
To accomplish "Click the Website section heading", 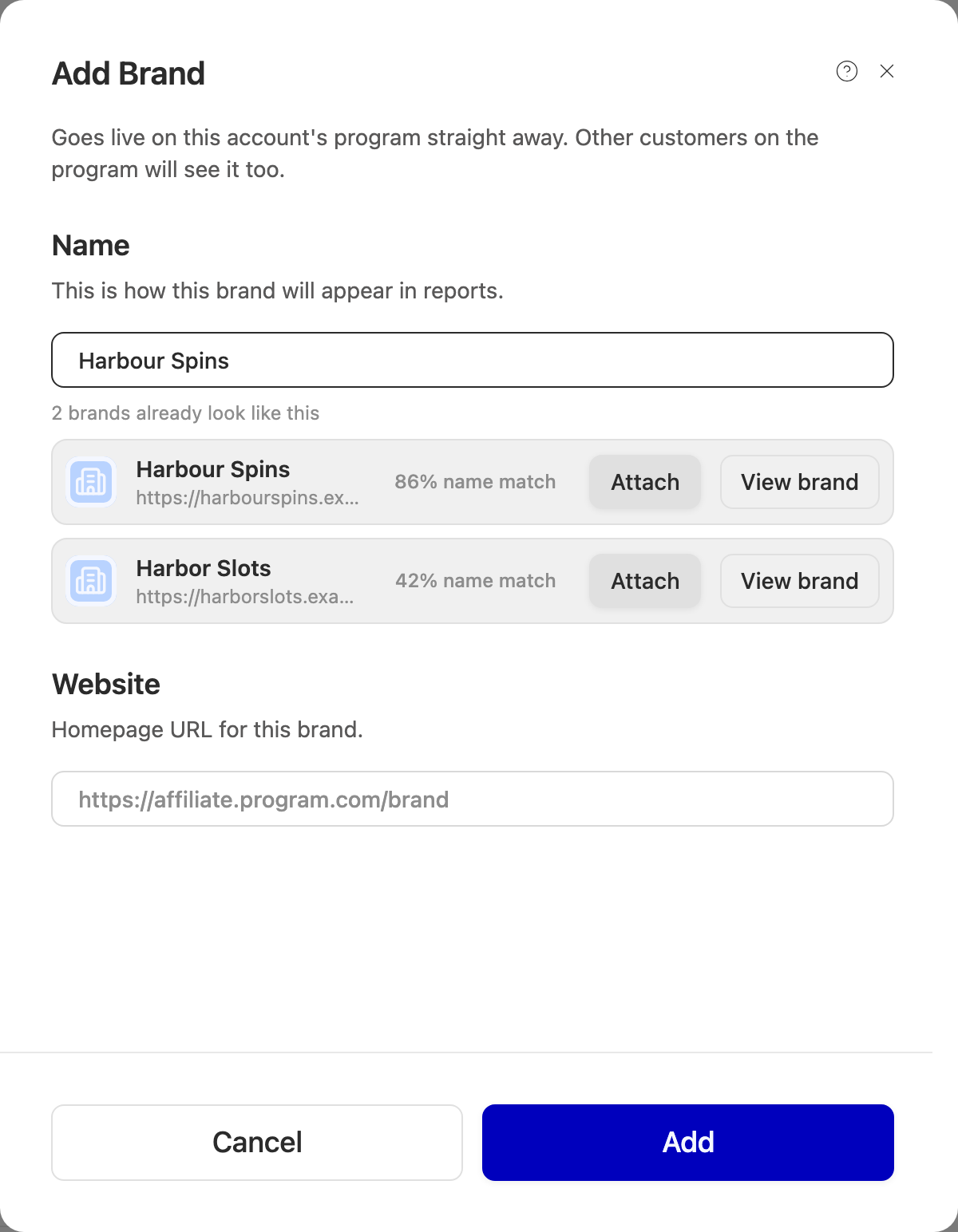I will tap(106, 685).
